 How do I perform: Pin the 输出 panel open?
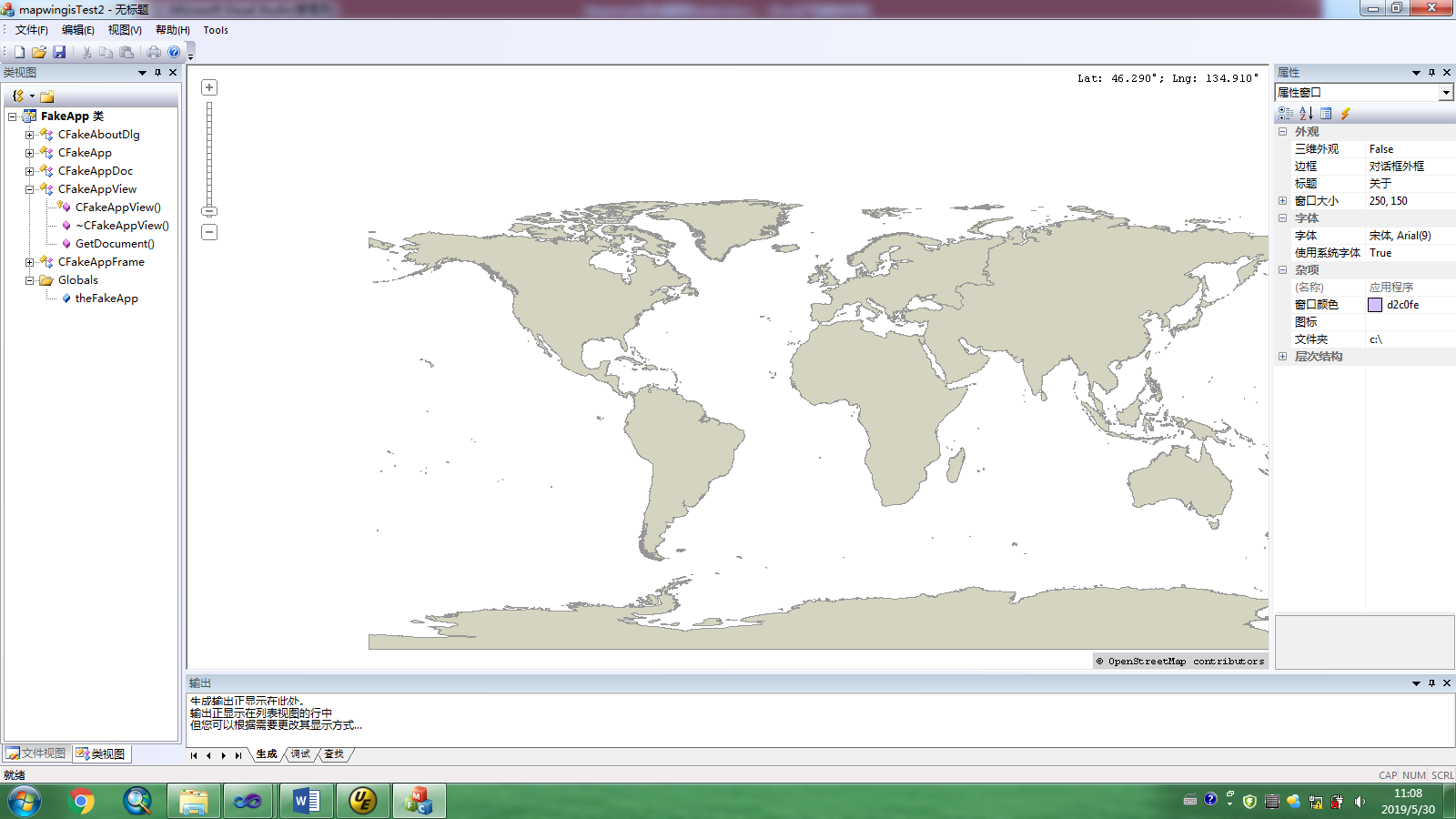click(1430, 682)
